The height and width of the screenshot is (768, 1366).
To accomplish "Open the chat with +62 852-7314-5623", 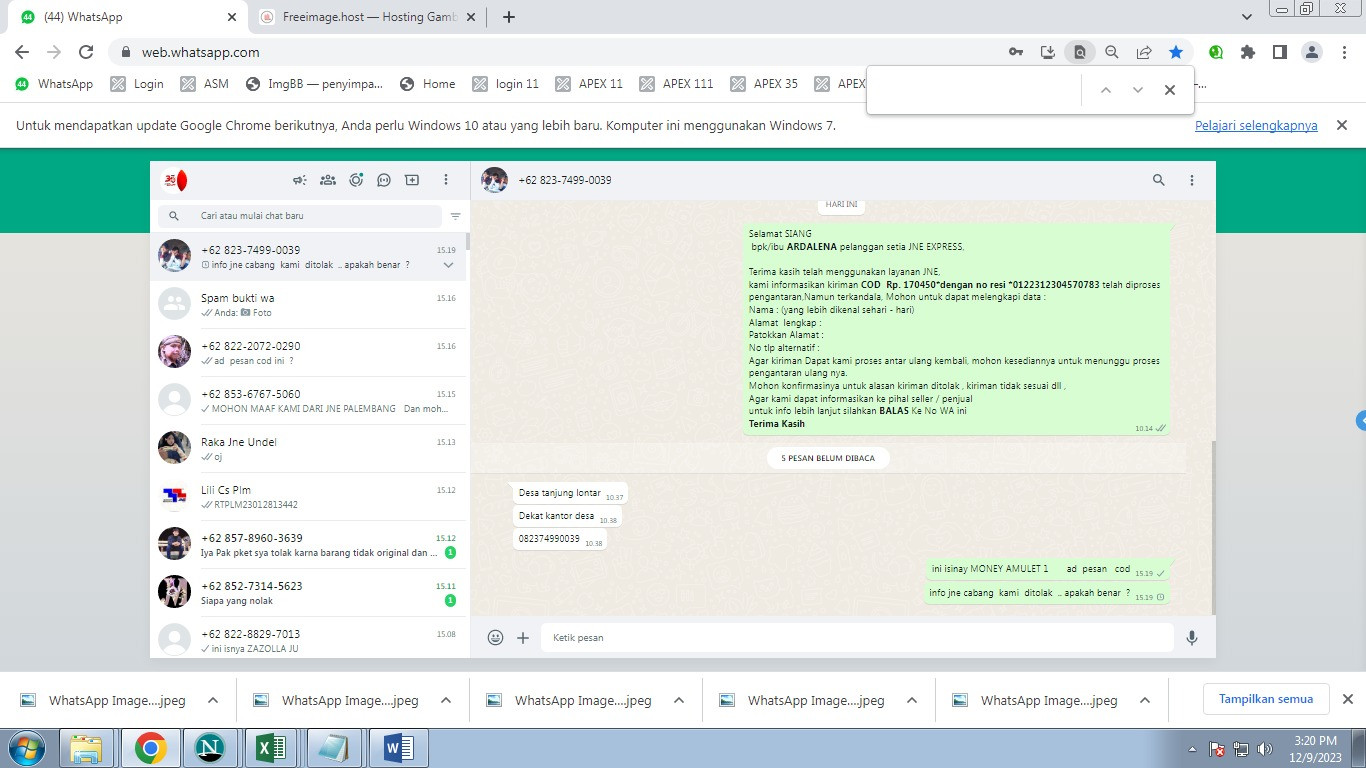I will point(308,593).
